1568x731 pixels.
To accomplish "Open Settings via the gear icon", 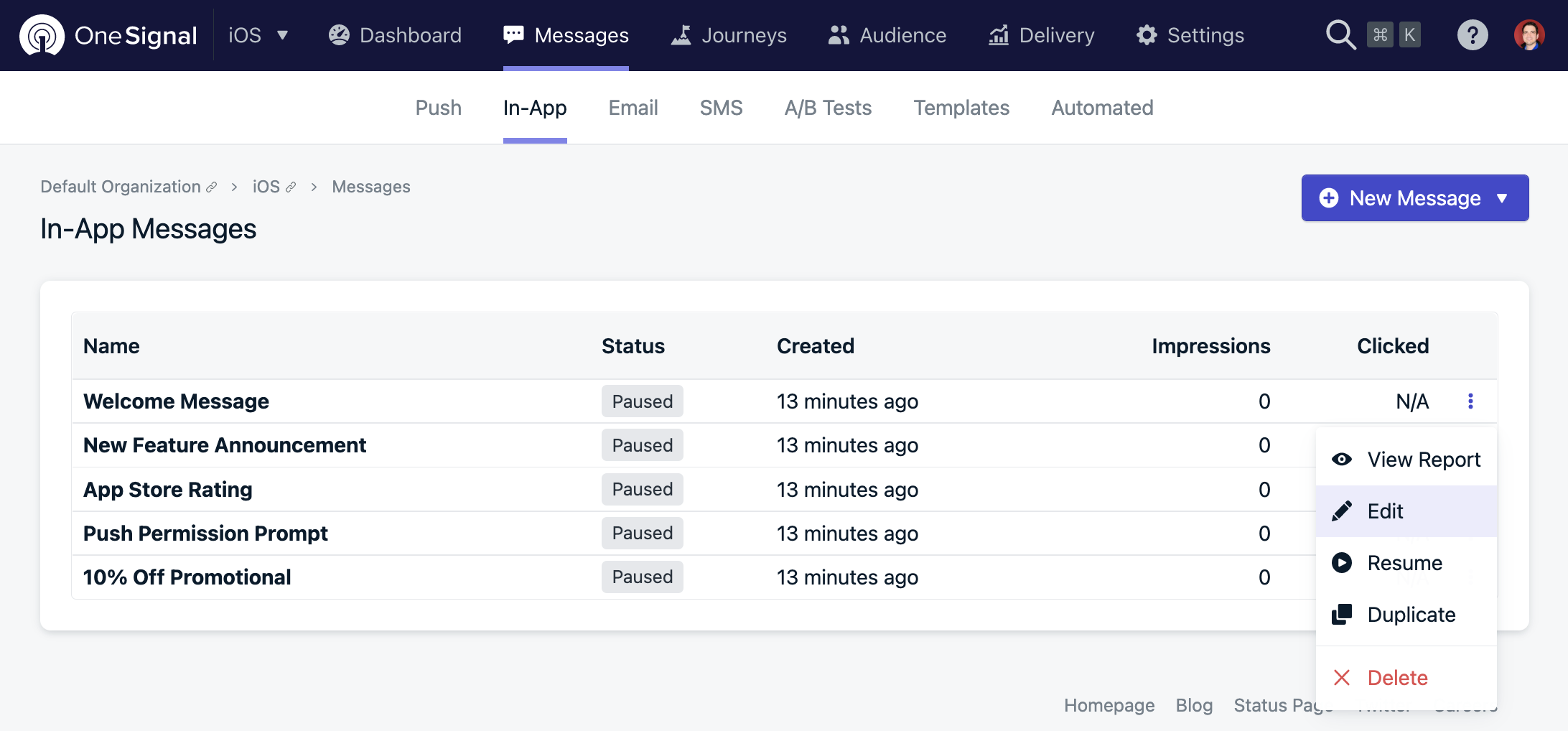I will pyautogui.click(x=1147, y=35).
